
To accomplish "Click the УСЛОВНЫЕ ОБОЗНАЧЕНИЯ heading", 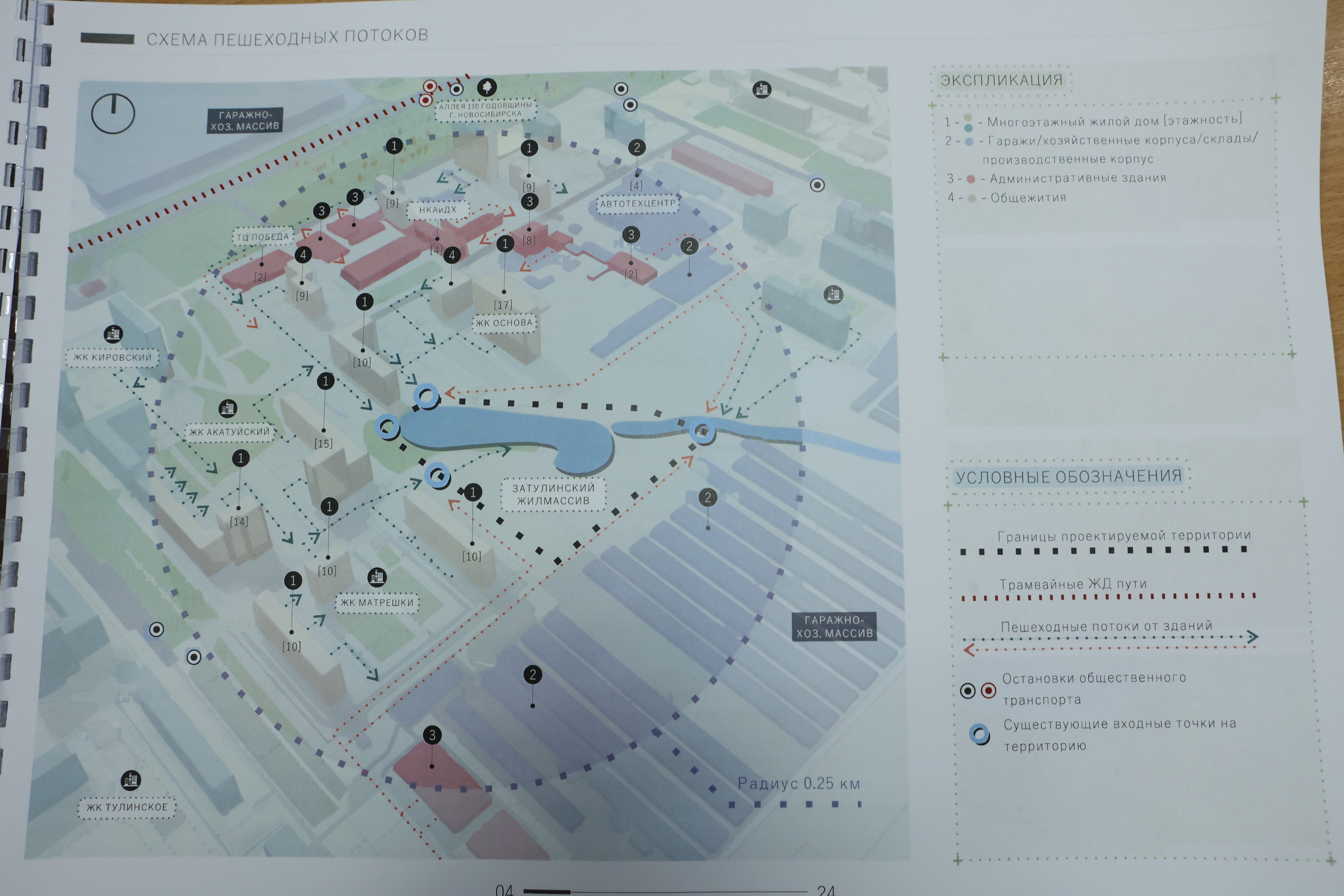I will tap(1068, 476).
